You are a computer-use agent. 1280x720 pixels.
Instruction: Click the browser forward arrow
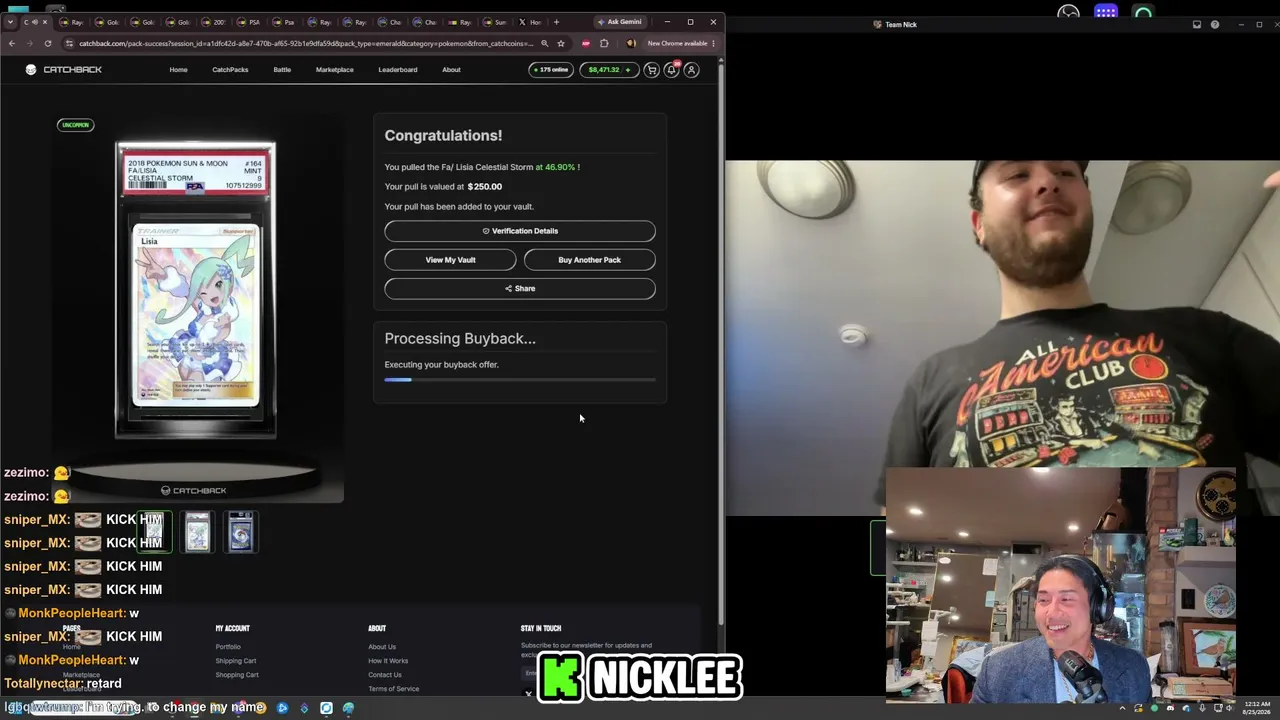coord(30,44)
